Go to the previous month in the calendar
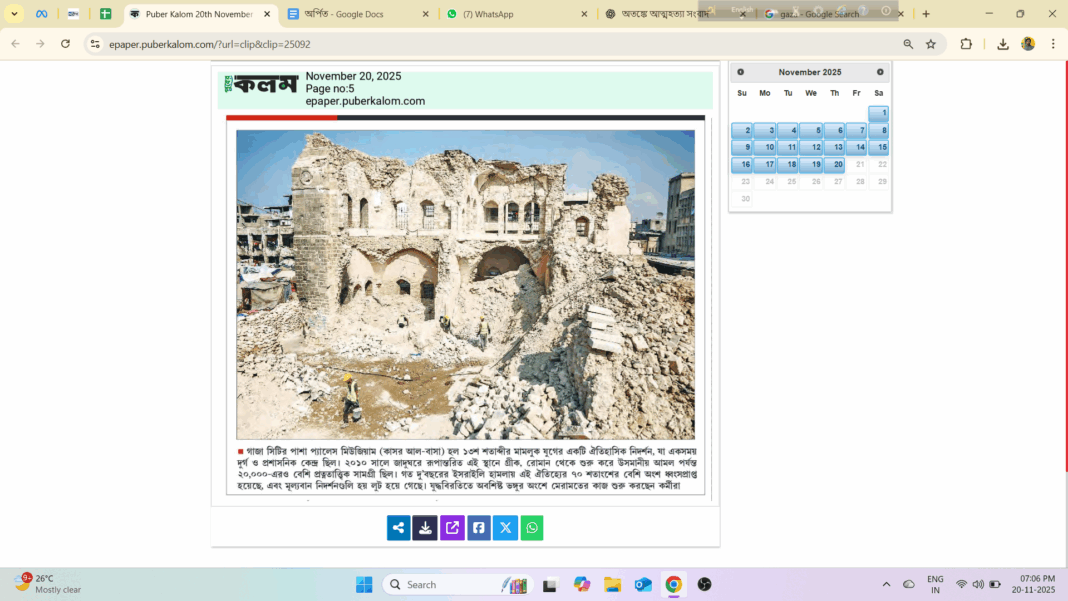This screenshot has height=601, width=1068. click(x=741, y=72)
